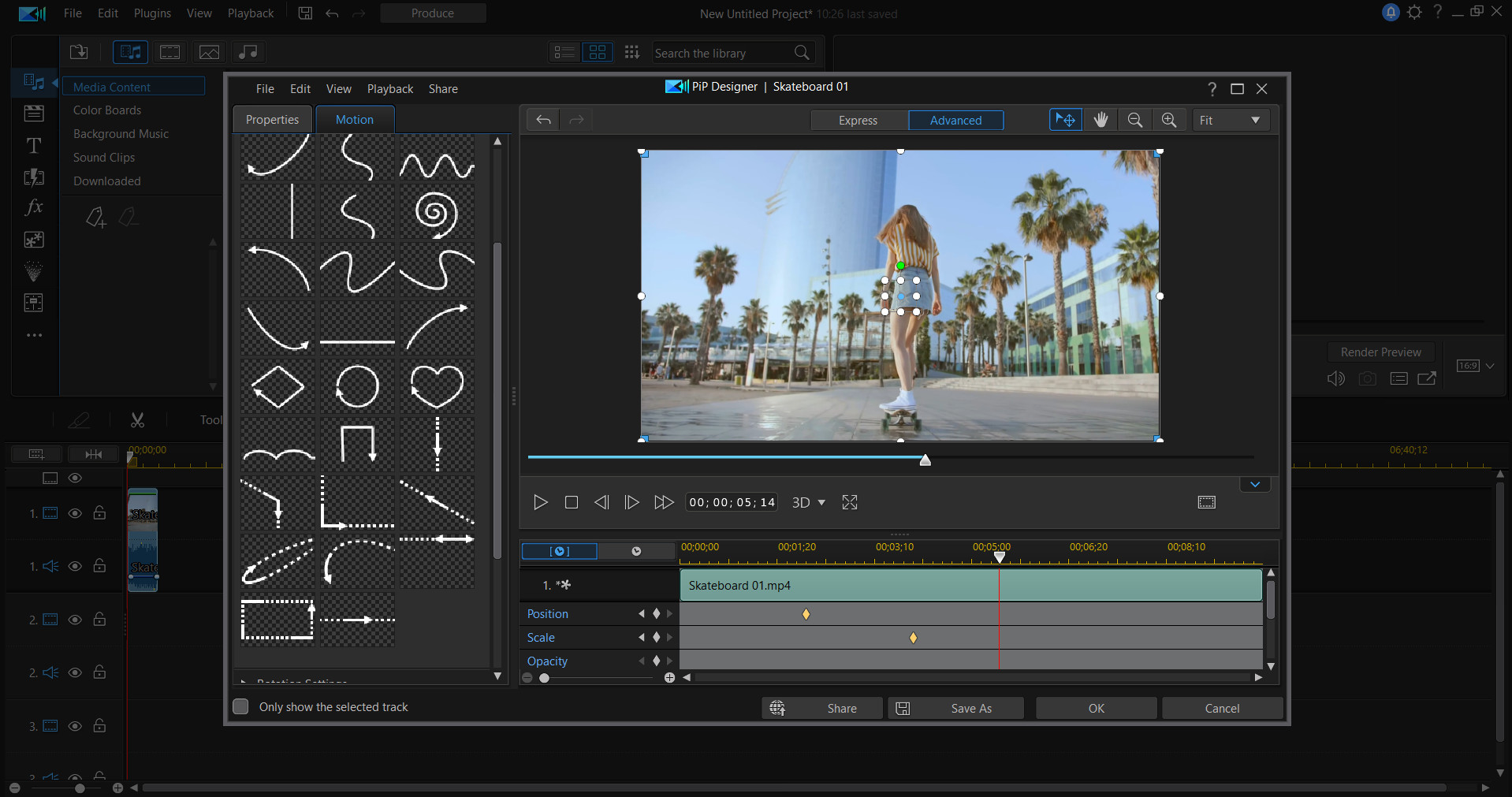Screen dimensions: 1512x797
Task: Zoom in using the magnifier plus icon
Action: (1169, 119)
